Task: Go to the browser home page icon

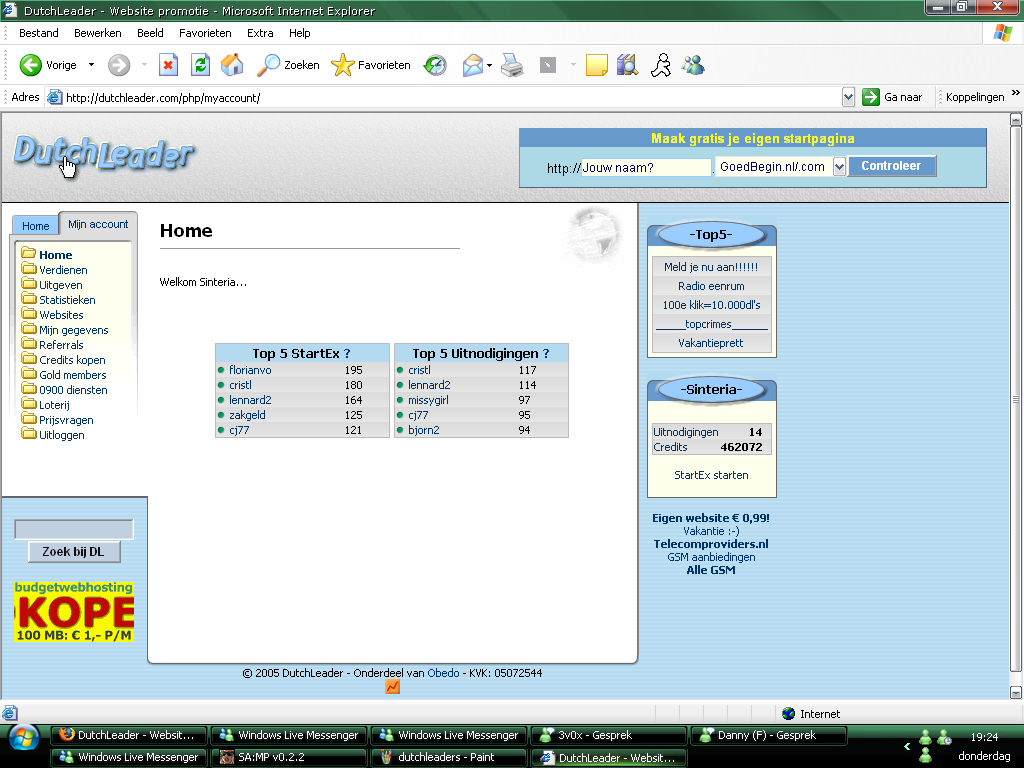Action: pos(232,65)
